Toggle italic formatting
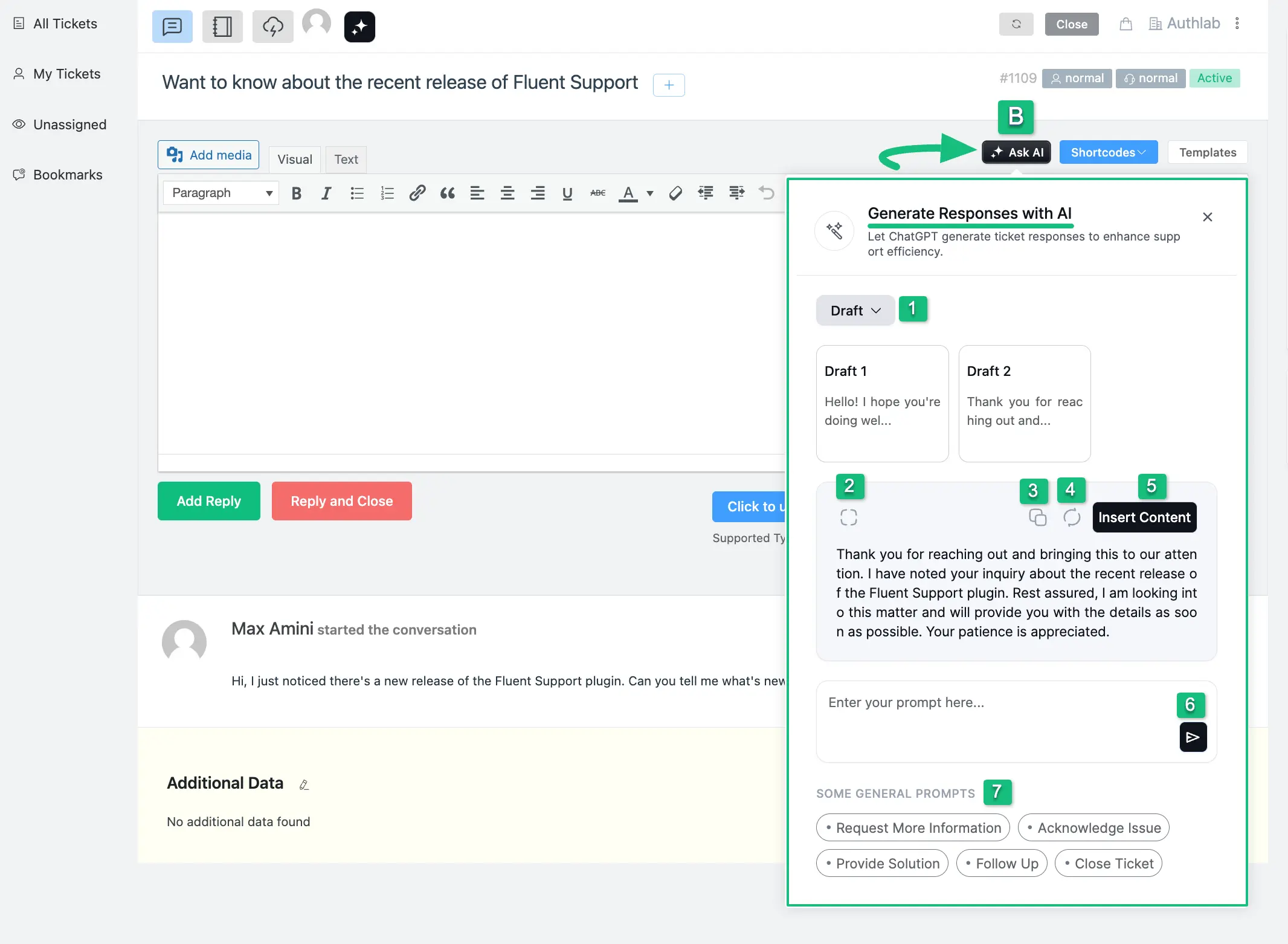This screenshot has width=1288, height=944. click(326, 193)
